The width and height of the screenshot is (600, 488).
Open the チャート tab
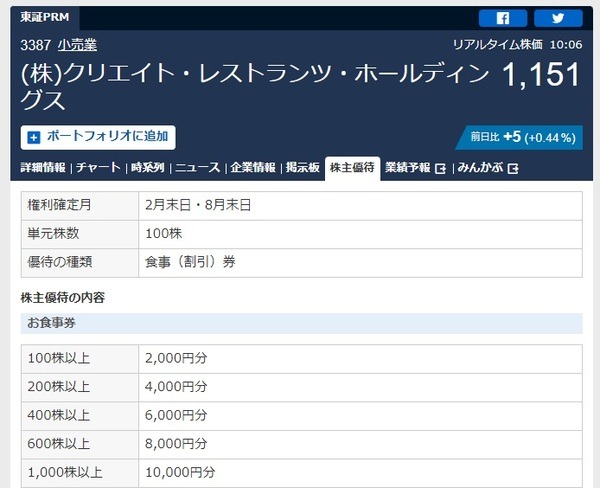coord(98,168)
